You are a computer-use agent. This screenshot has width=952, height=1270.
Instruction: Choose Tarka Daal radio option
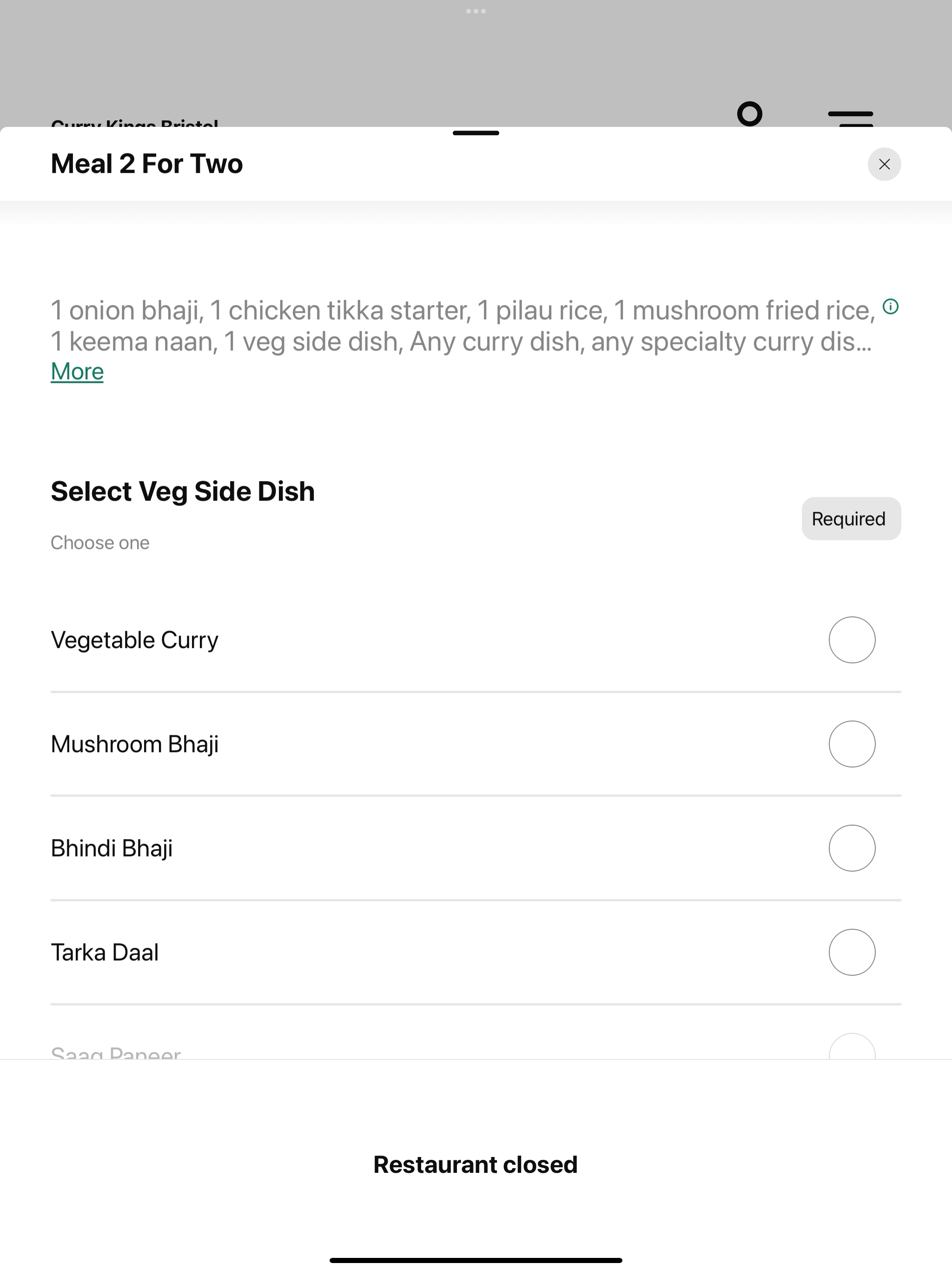click(x=852, y=952)
